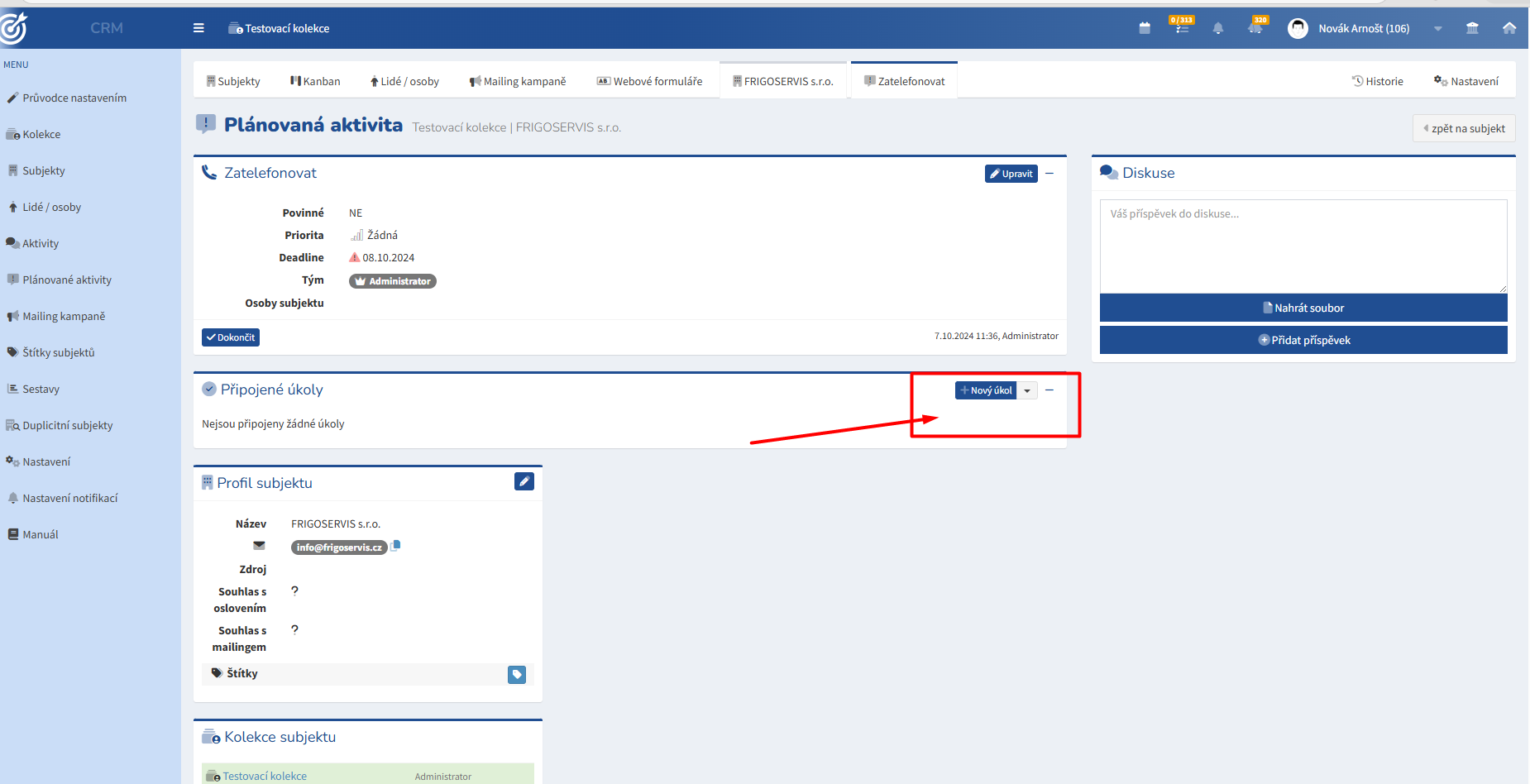The height and width of the screenshot is (784, 1530).
Task: Open the tasks list icon showing 0/313
Action: (x=1182, y=26)
